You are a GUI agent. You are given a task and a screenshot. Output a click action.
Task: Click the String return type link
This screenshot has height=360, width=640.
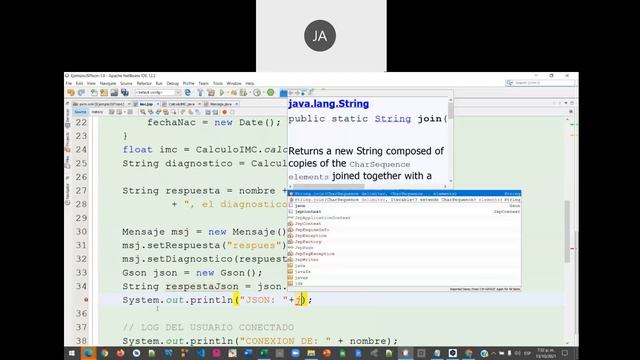click(x=393, y=119)
